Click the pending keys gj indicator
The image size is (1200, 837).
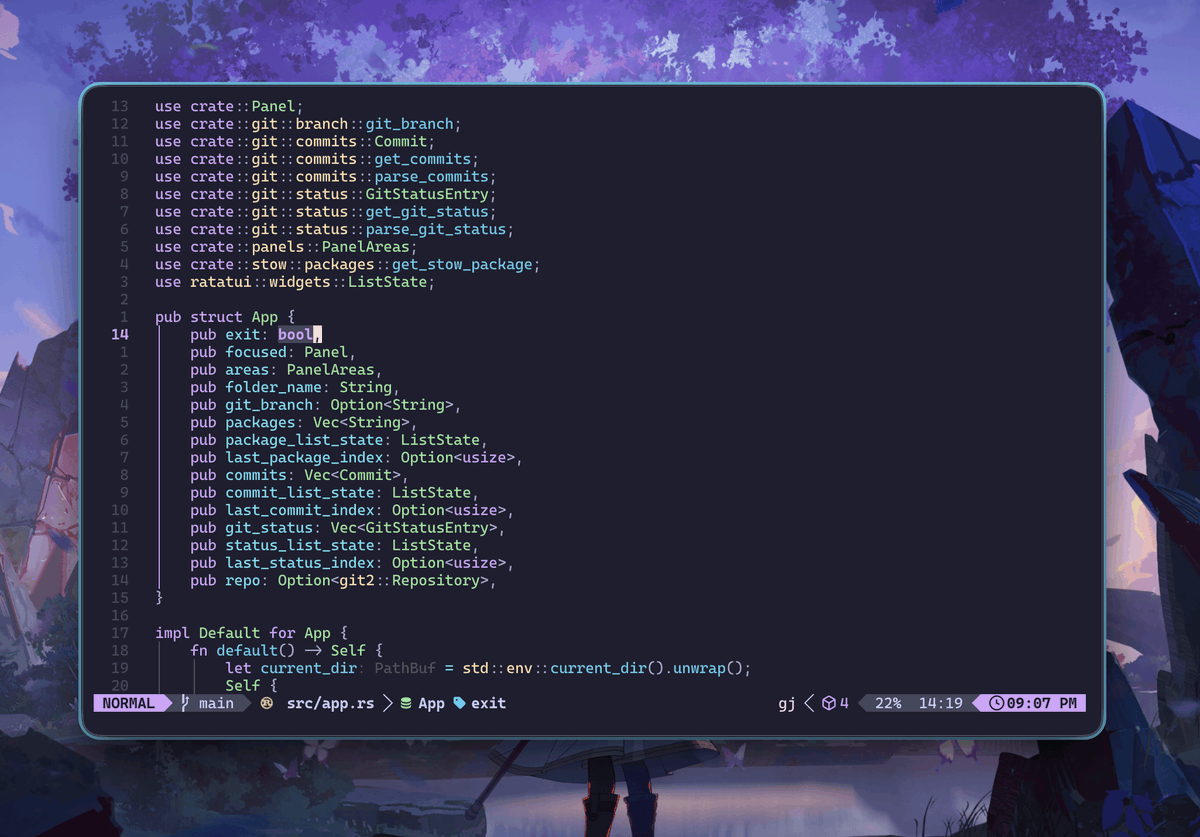click(787, 703)
